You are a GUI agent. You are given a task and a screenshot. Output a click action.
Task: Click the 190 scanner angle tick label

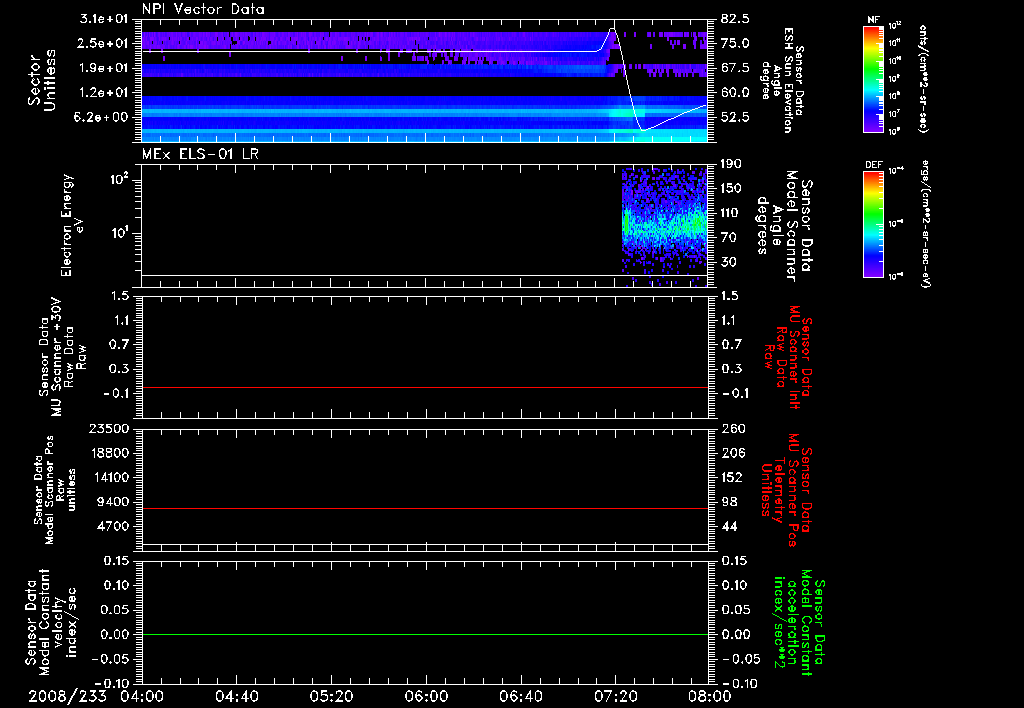[731, 164]
